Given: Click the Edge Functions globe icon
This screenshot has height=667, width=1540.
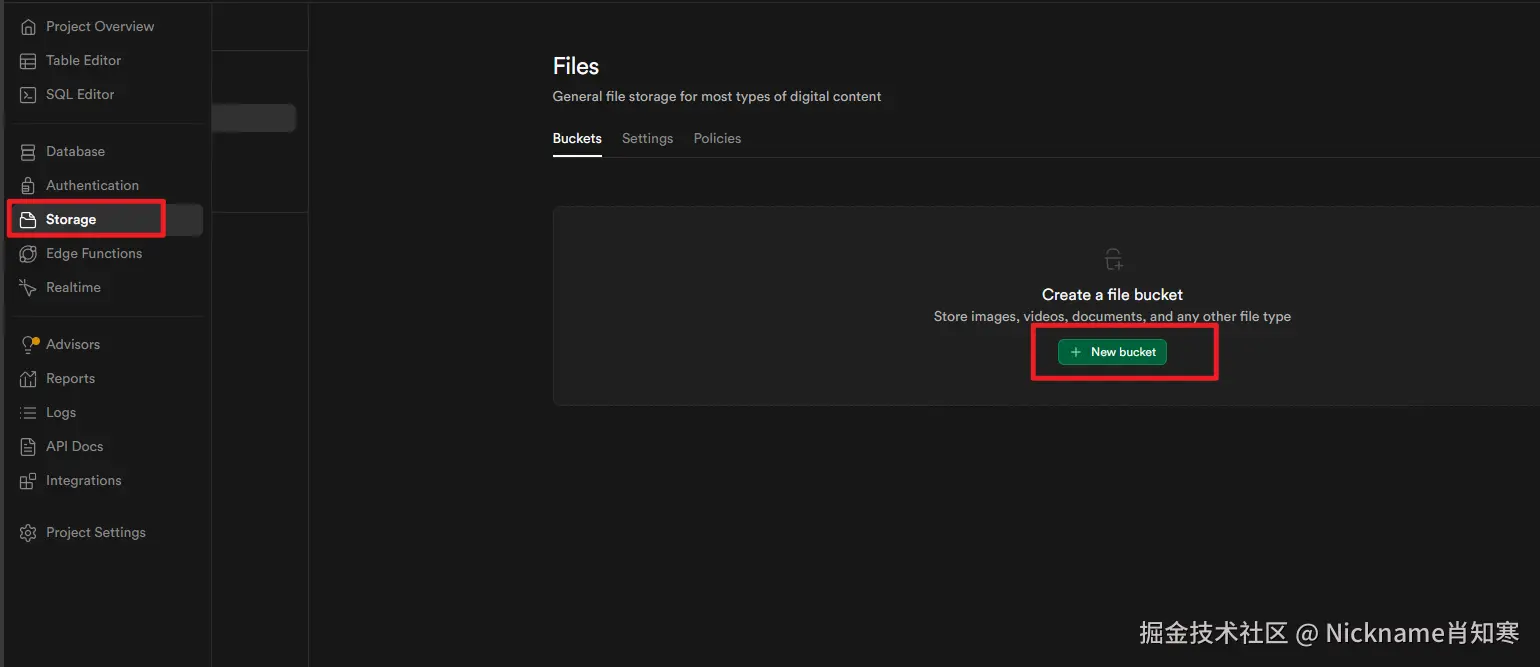Looking at the screenshot, I should pyautogui.click(x=28, y=254).
